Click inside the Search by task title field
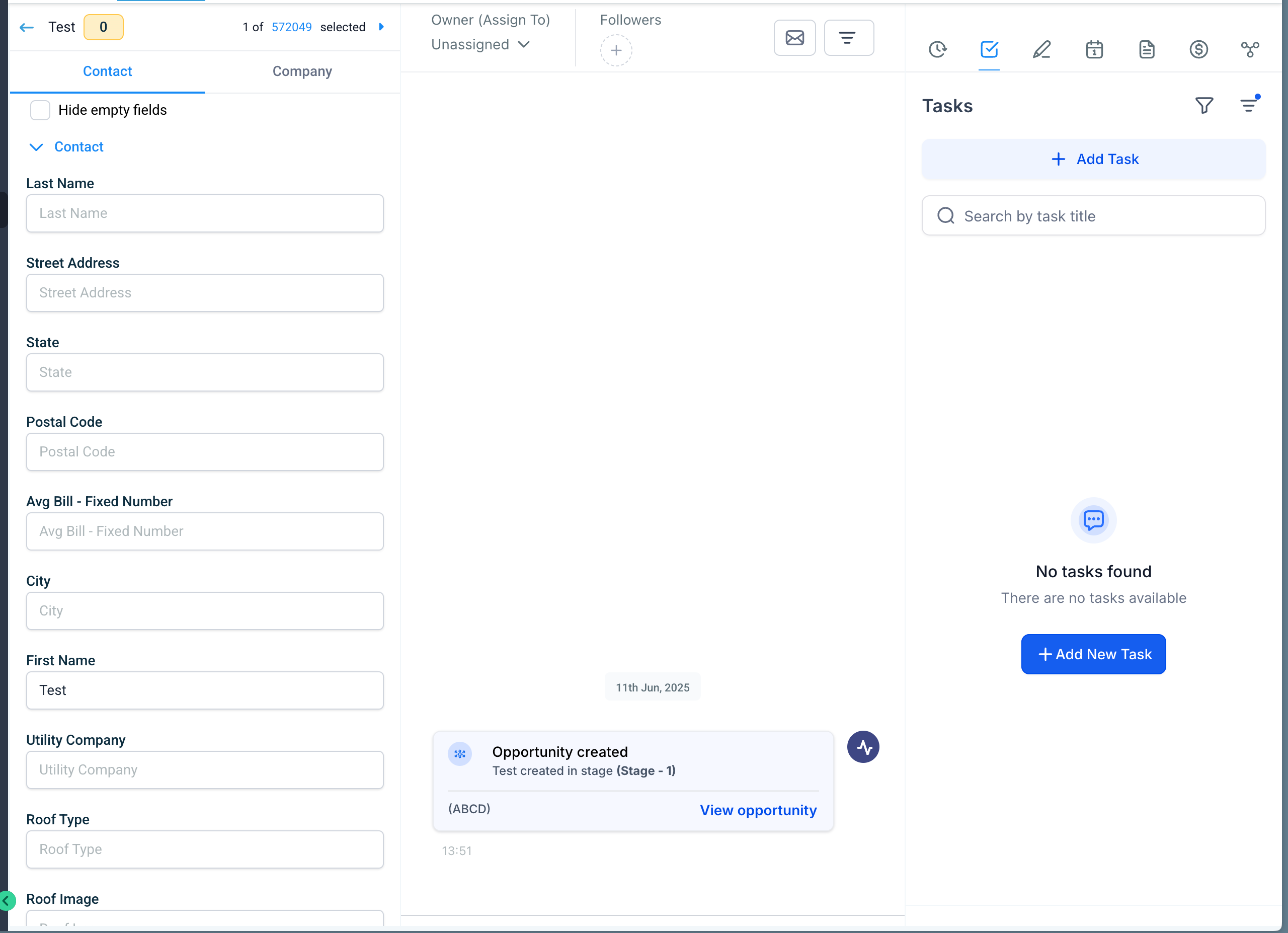Screen dimensions: 1288x933 coord(1092,216)
